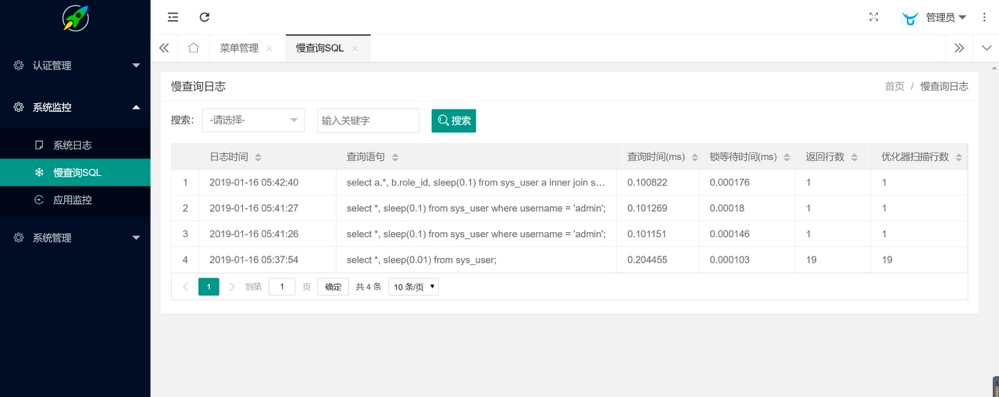Click log time 2019-01-16 05:37:54

click(x=254, y=260)
